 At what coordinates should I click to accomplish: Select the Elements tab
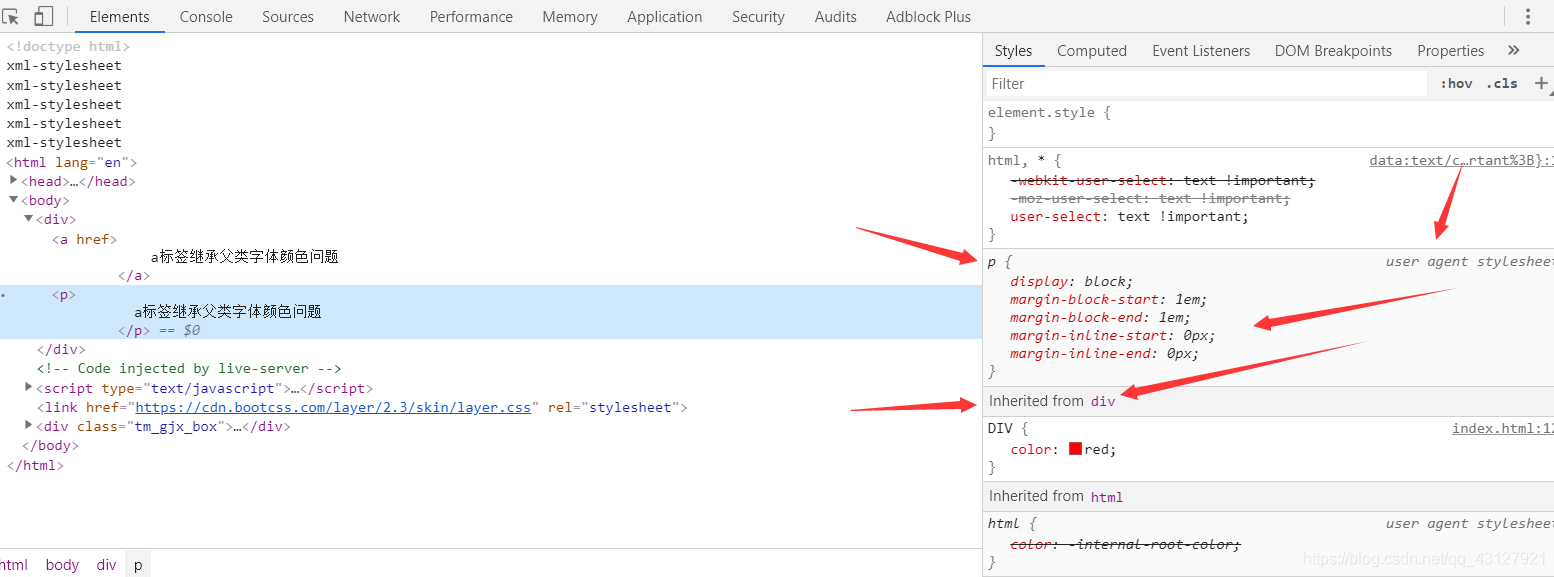120,16
